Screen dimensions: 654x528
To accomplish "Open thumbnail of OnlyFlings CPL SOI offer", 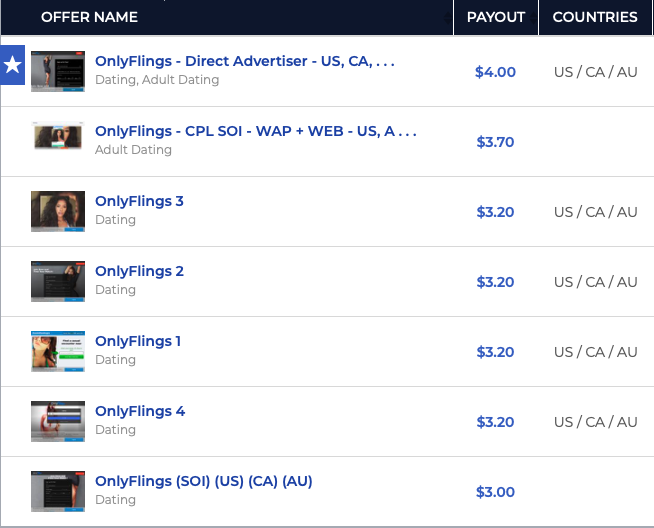I will point(58,136).
